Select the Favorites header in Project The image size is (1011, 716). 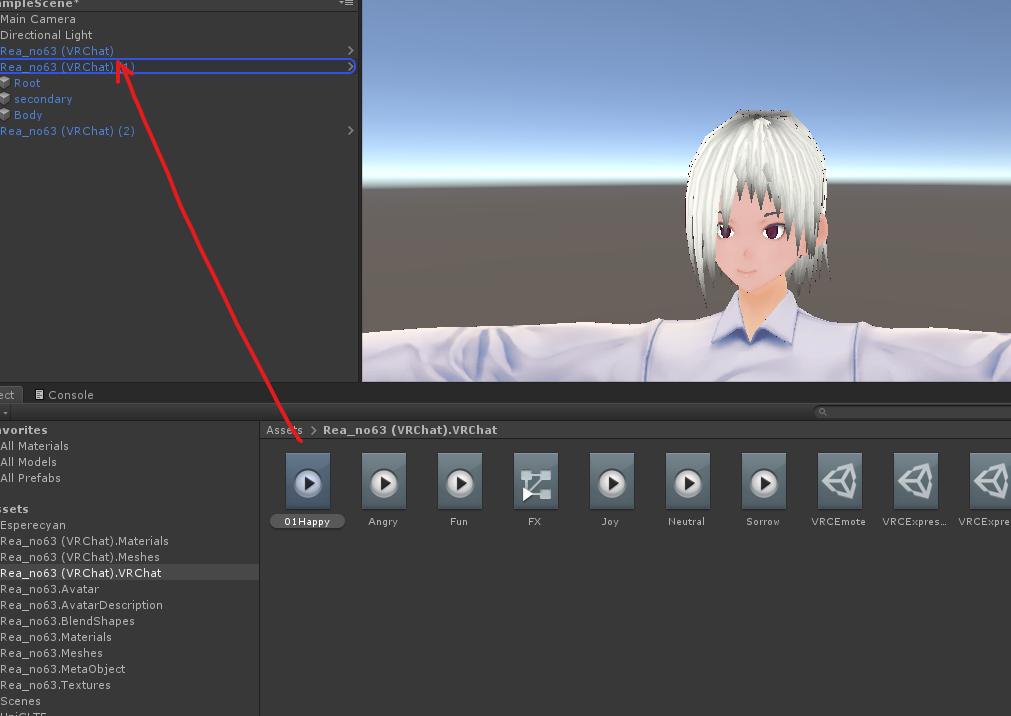[24, 430]
